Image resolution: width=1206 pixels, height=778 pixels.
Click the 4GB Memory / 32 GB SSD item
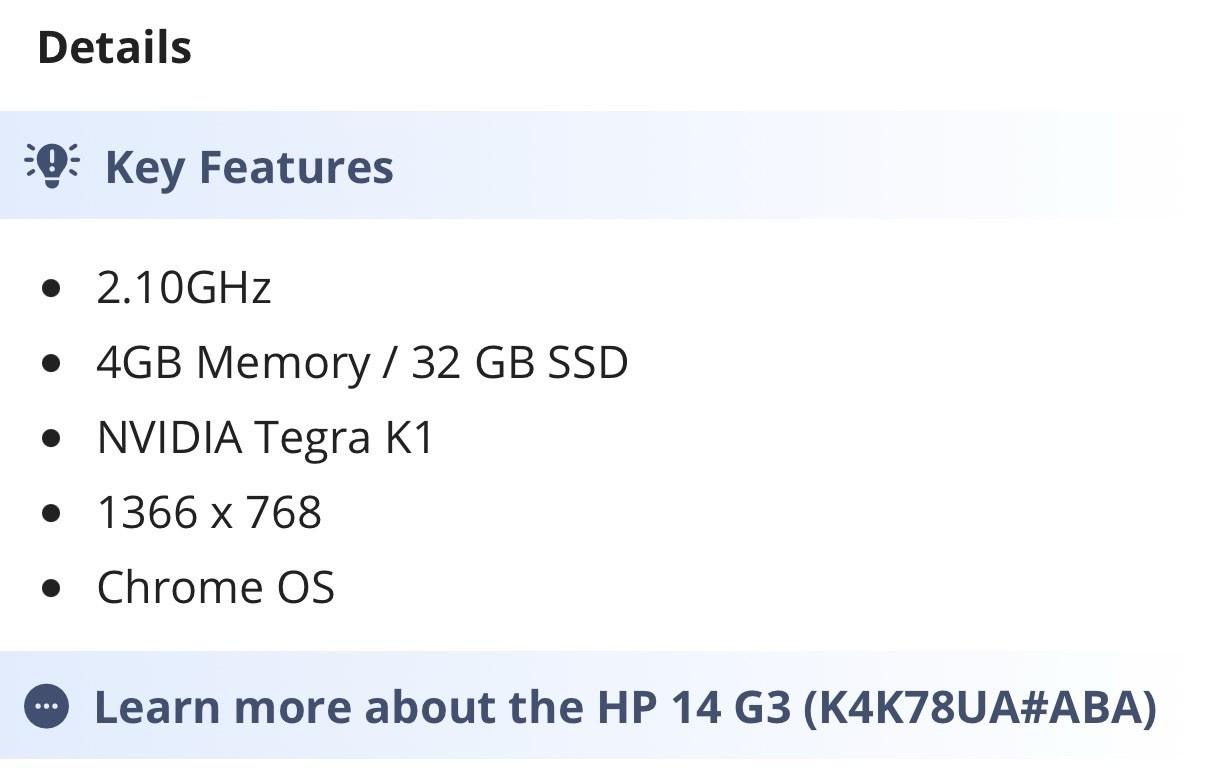(x=362, y=362)
